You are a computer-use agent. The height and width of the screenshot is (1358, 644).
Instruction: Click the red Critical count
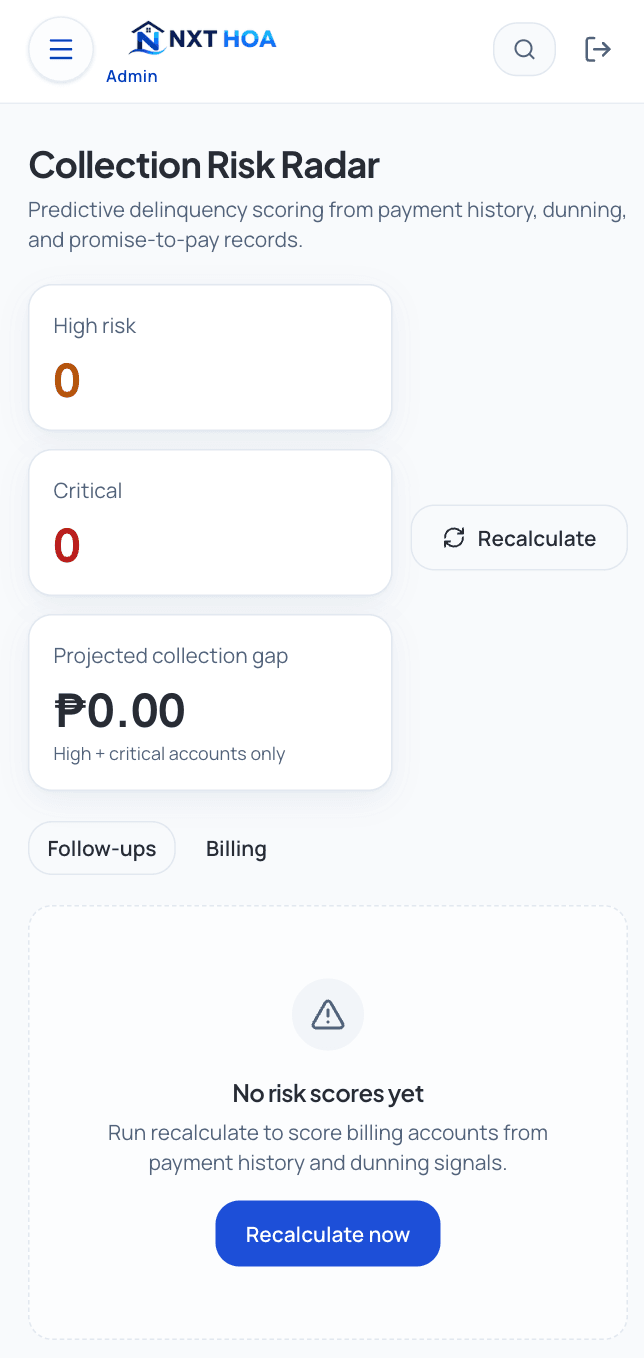click(67, 546)
